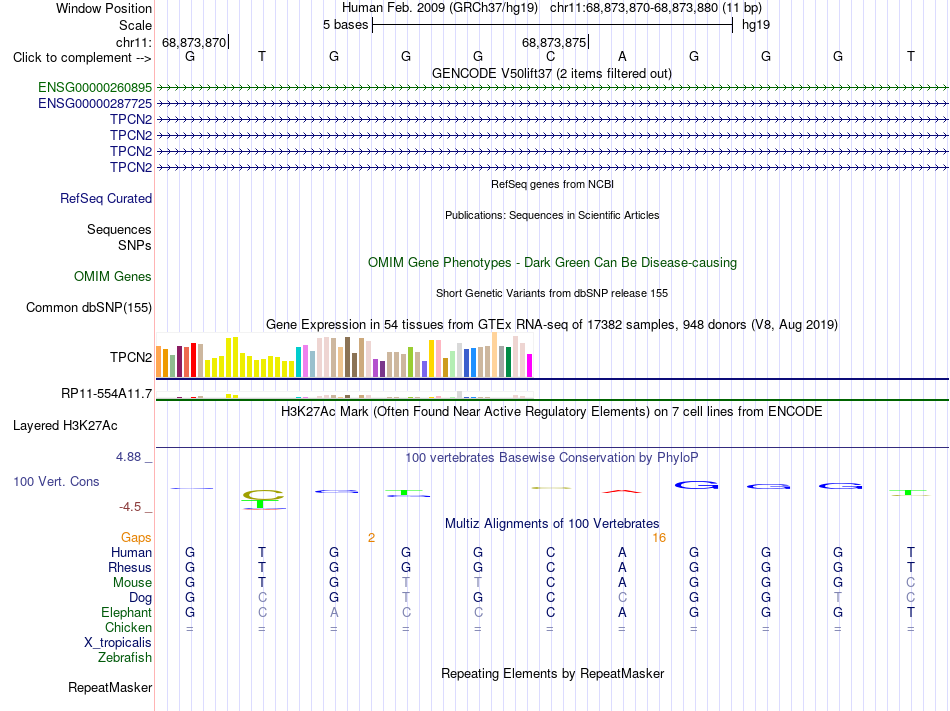Open the TPCN2 GTEx tissue expression bar chart
This screenshot has width=950, height=711.
tap(344, 355)
